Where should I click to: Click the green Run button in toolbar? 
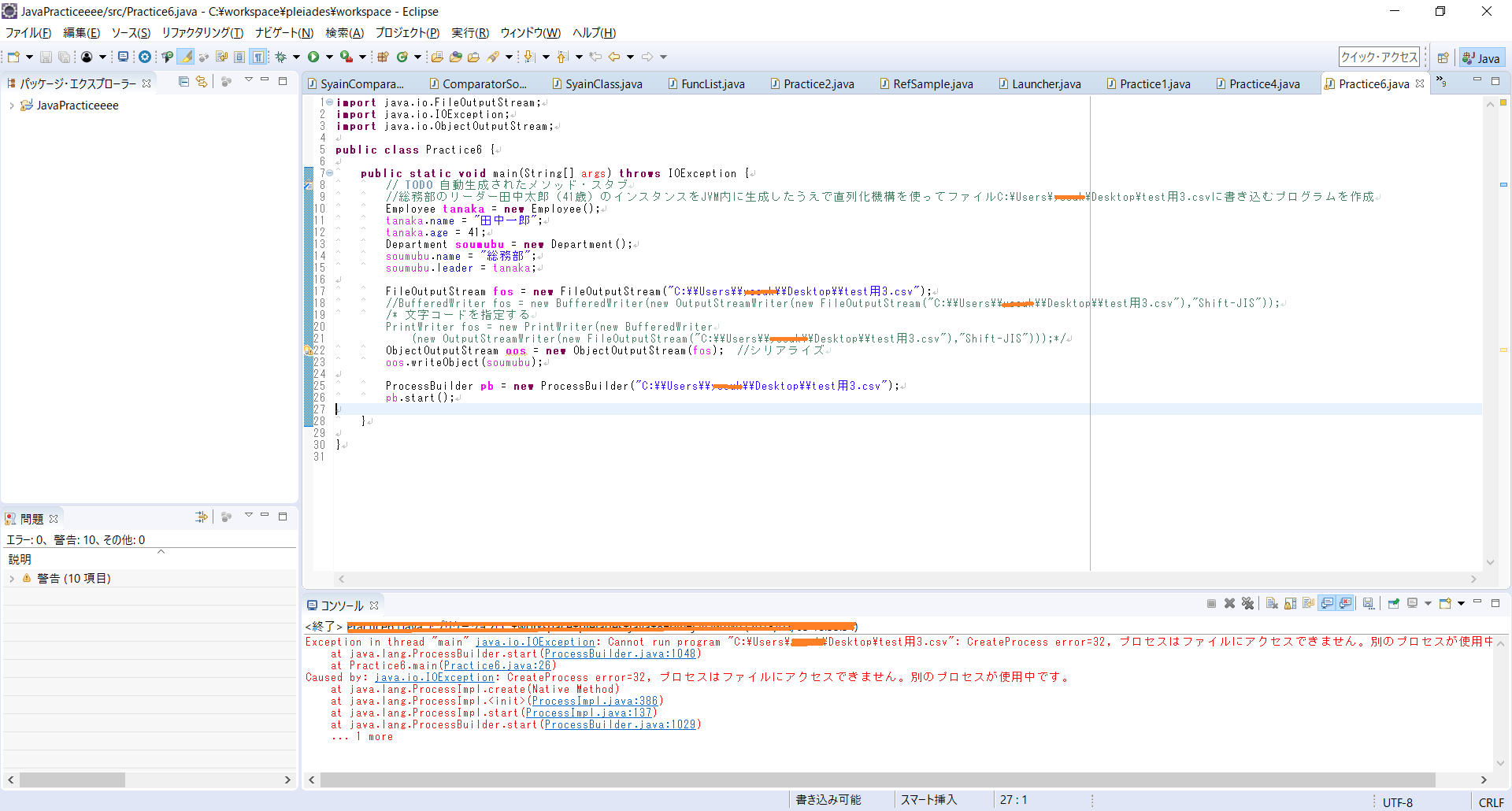coord(313,57)
